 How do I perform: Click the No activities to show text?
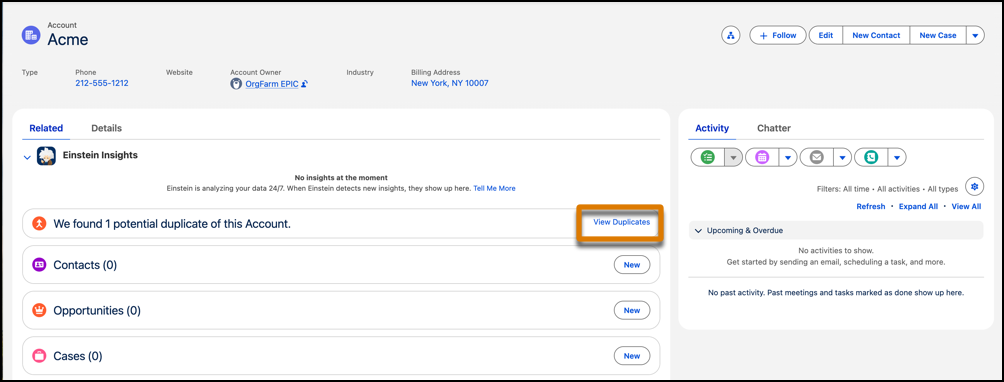click(x=836, y=251)
